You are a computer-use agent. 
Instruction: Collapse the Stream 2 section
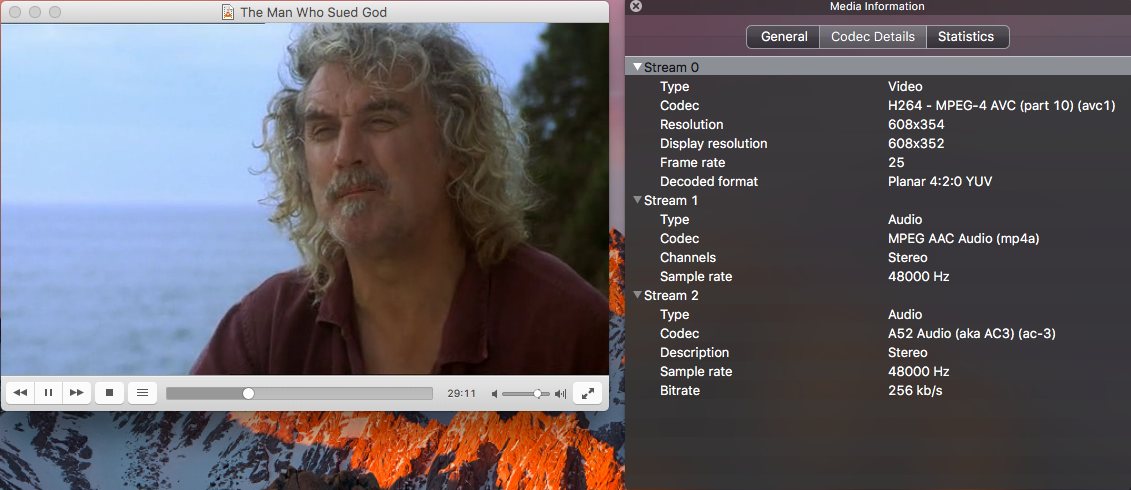pos(637,295)
